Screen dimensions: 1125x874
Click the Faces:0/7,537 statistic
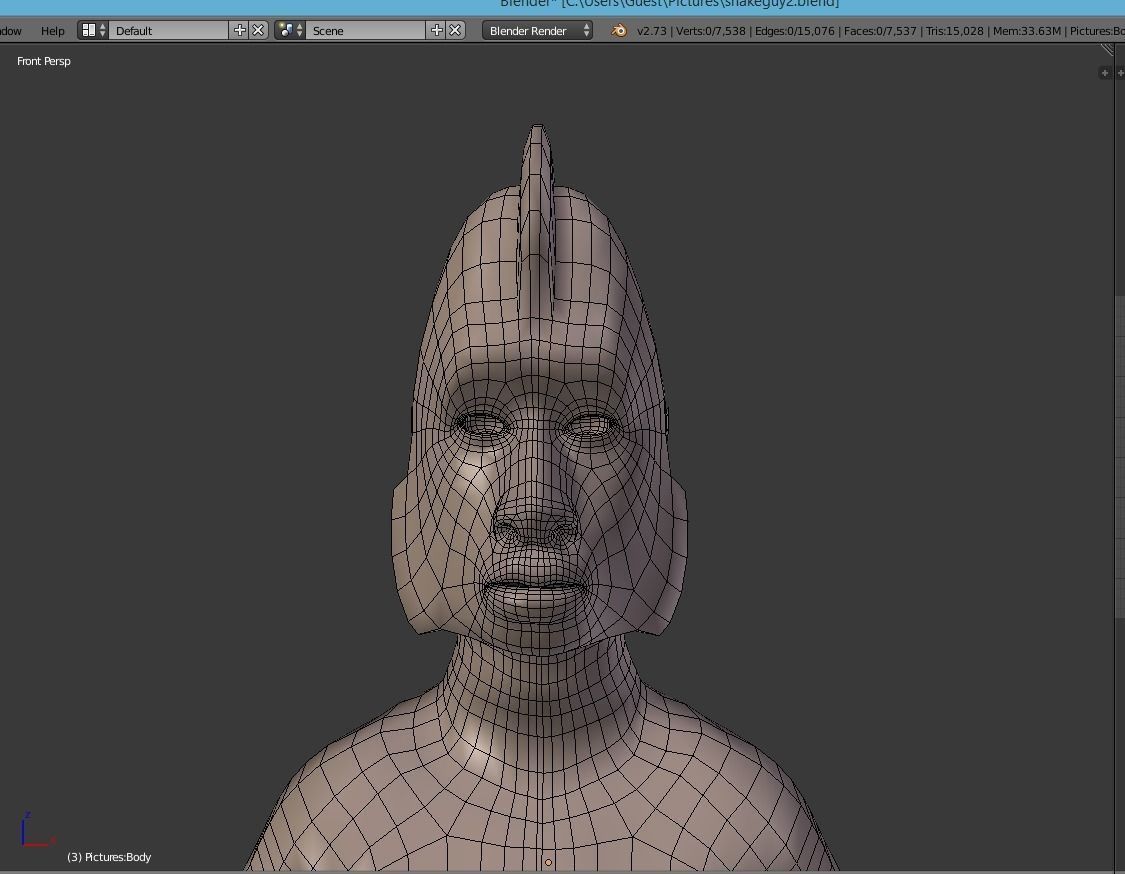click(880, 31)
